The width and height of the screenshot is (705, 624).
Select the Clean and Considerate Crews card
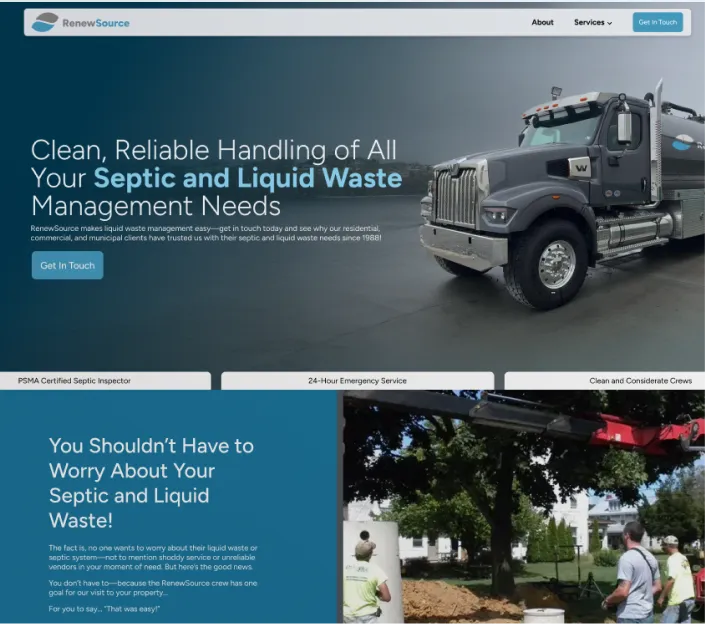tap(605, 381)
